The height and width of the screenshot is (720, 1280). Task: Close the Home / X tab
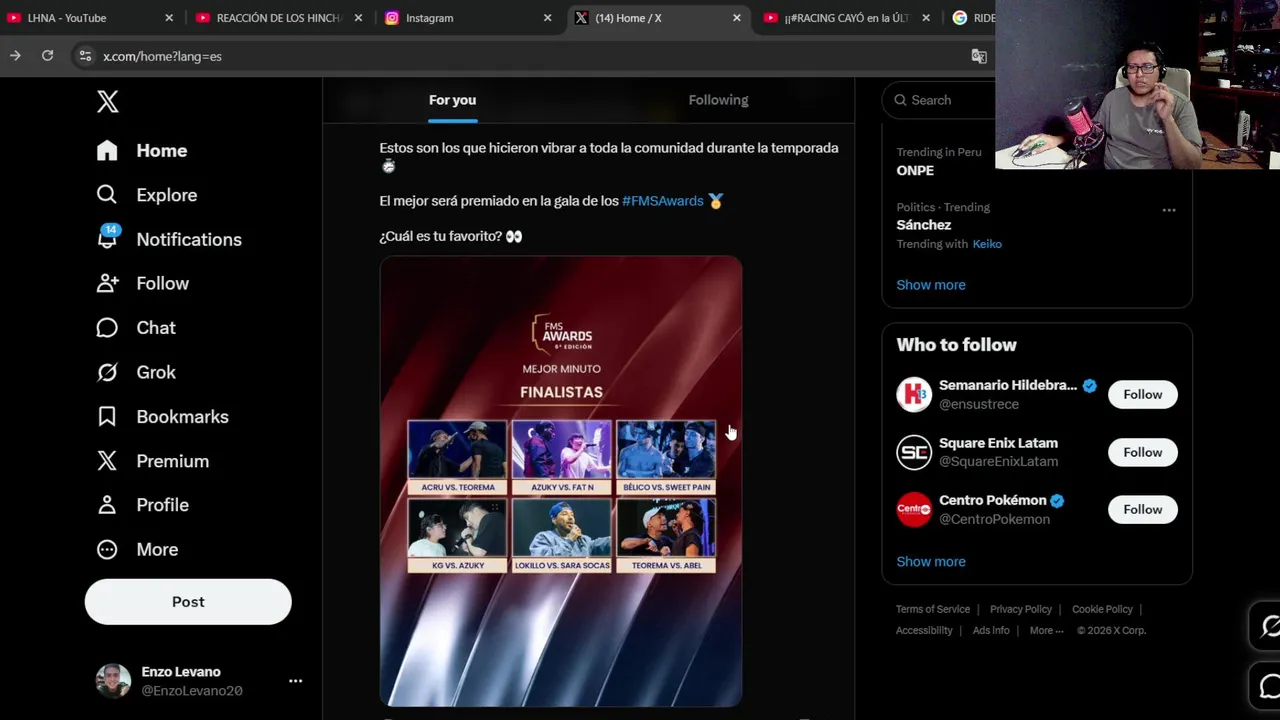click(737, 18)
